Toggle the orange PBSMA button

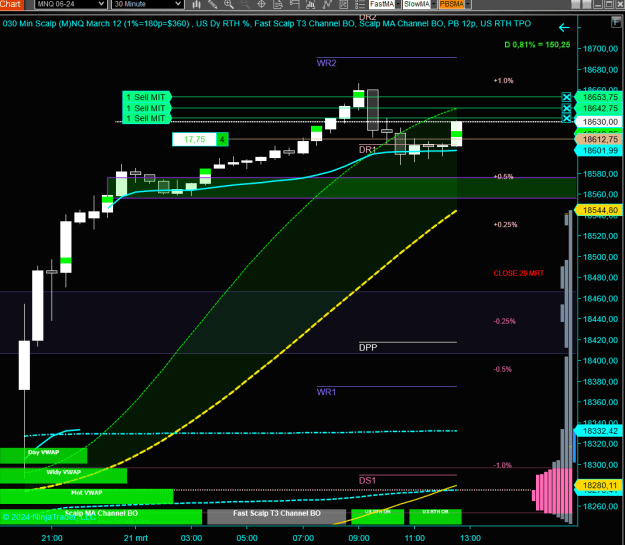[452, 4]
